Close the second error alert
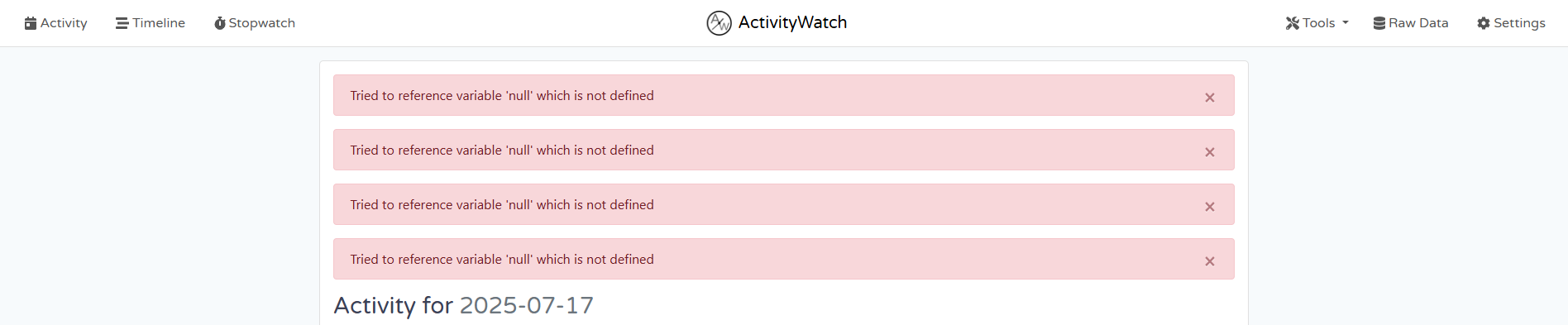Viewport: 1568px width, 325px height. click(1210, 152)
